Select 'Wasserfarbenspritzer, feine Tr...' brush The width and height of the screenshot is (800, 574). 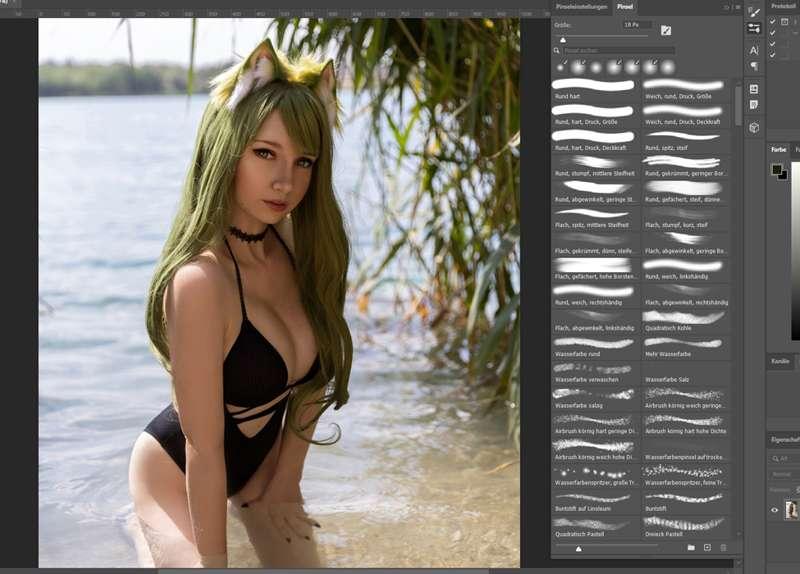tap(685, 476)
